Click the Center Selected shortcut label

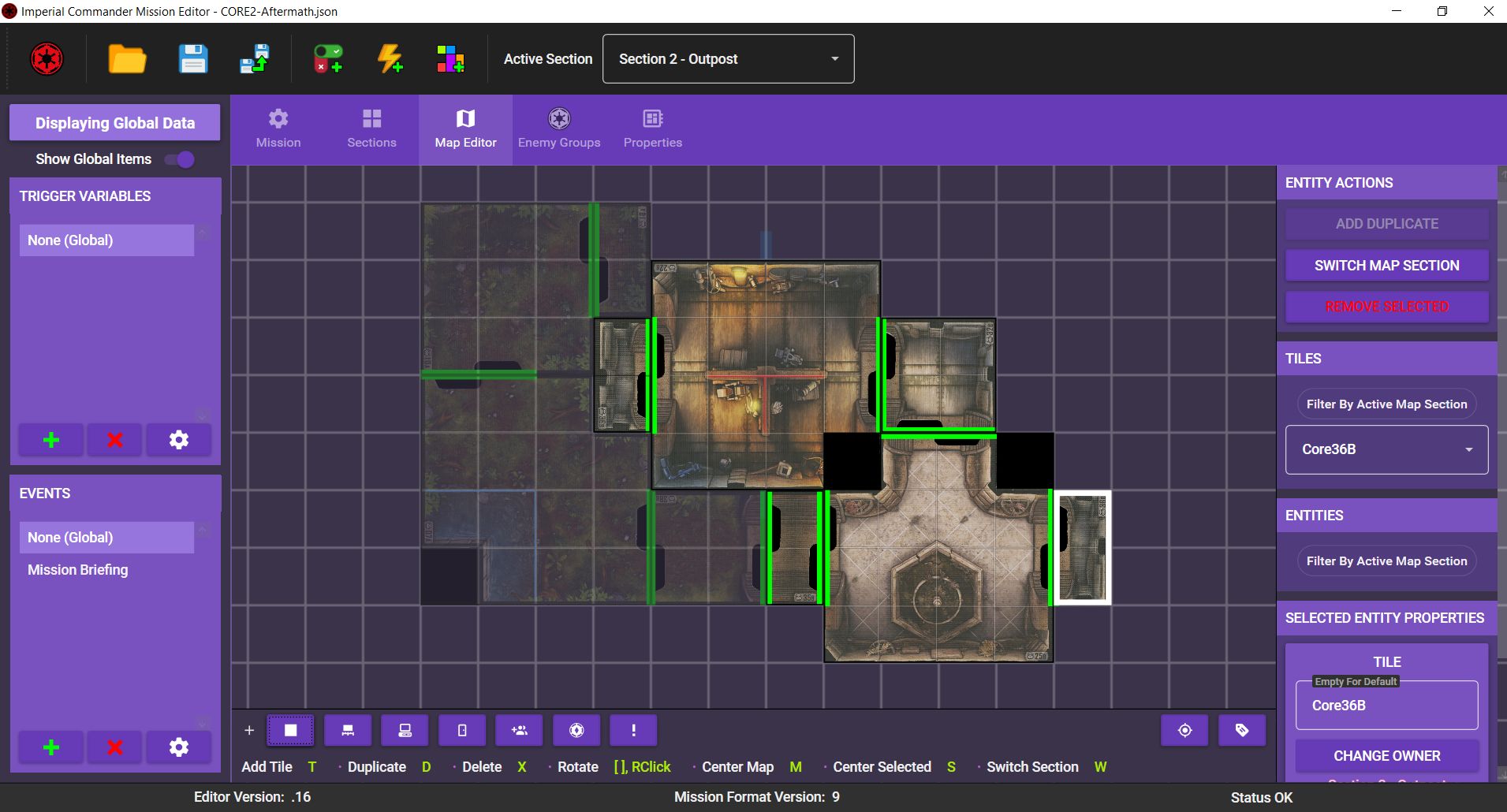882,767
